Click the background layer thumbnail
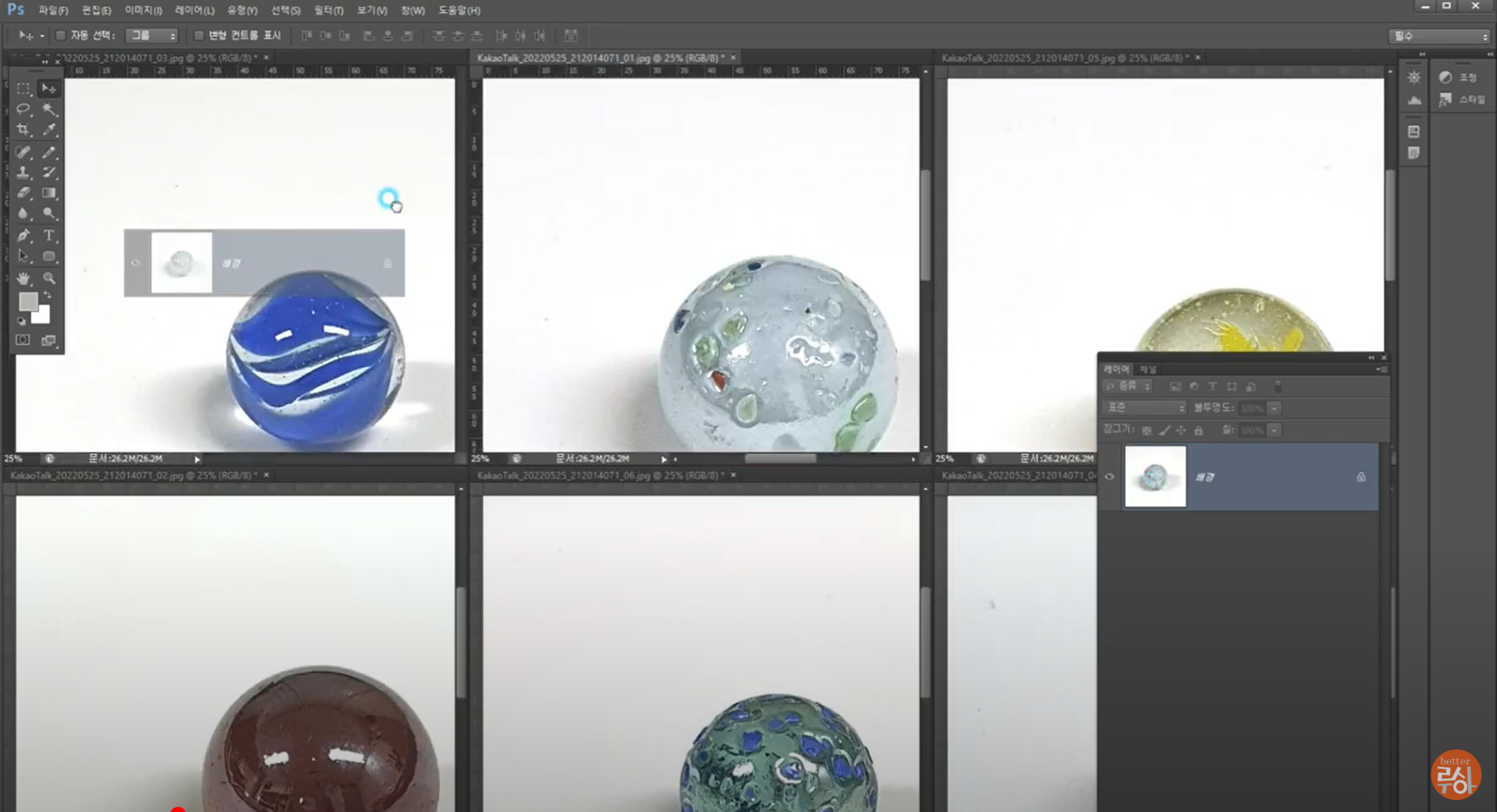Image resolution: width=1497 pixels, height=812 pixels. click(1155, 477)
